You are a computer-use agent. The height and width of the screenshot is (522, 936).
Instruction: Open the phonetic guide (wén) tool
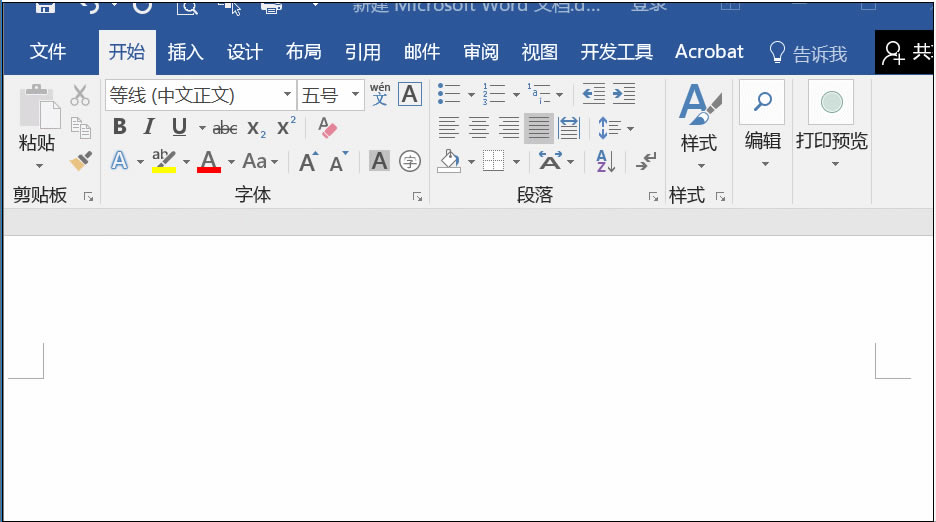380,94
